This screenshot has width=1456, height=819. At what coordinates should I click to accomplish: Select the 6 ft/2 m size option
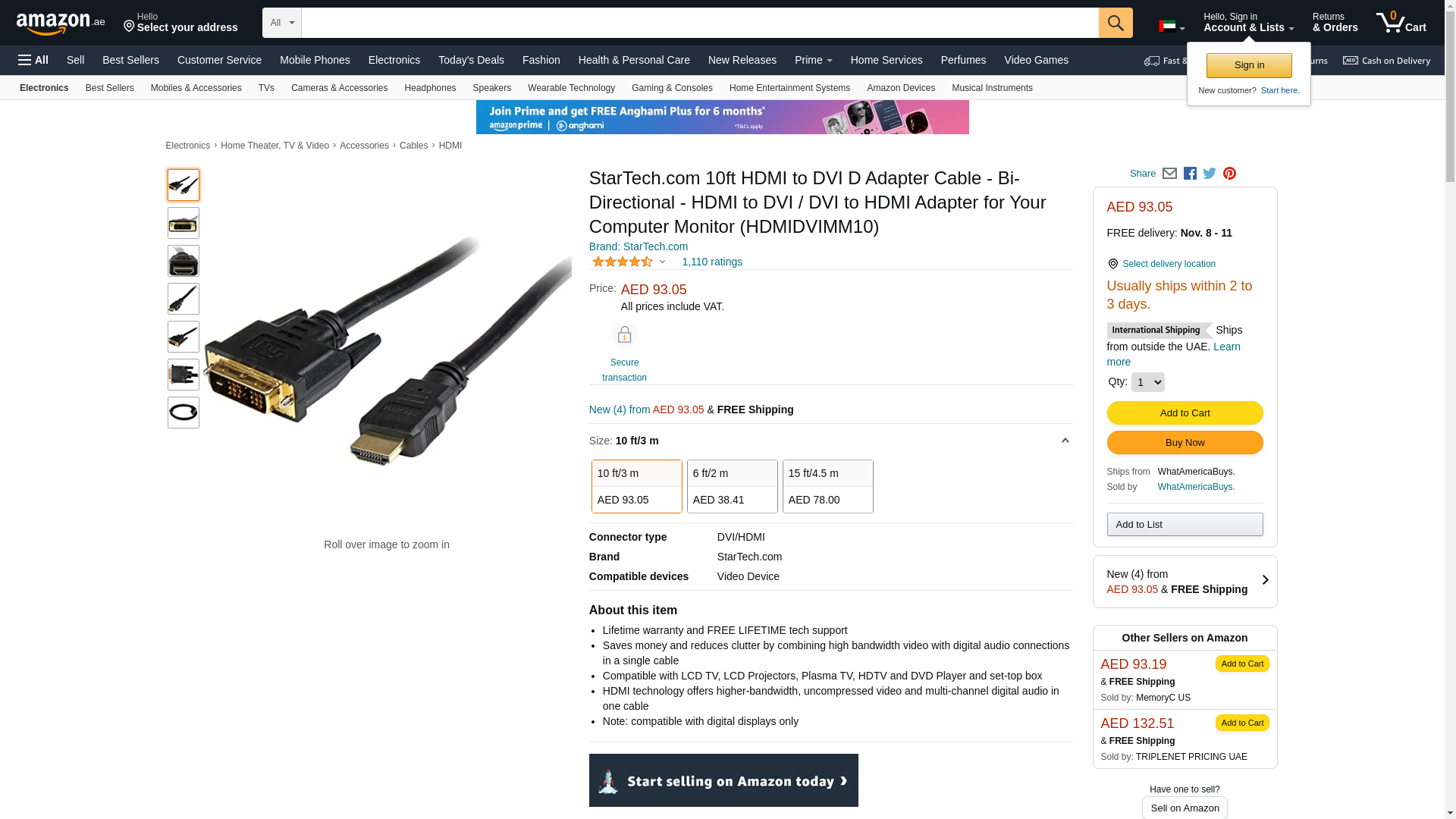[732, 486]
